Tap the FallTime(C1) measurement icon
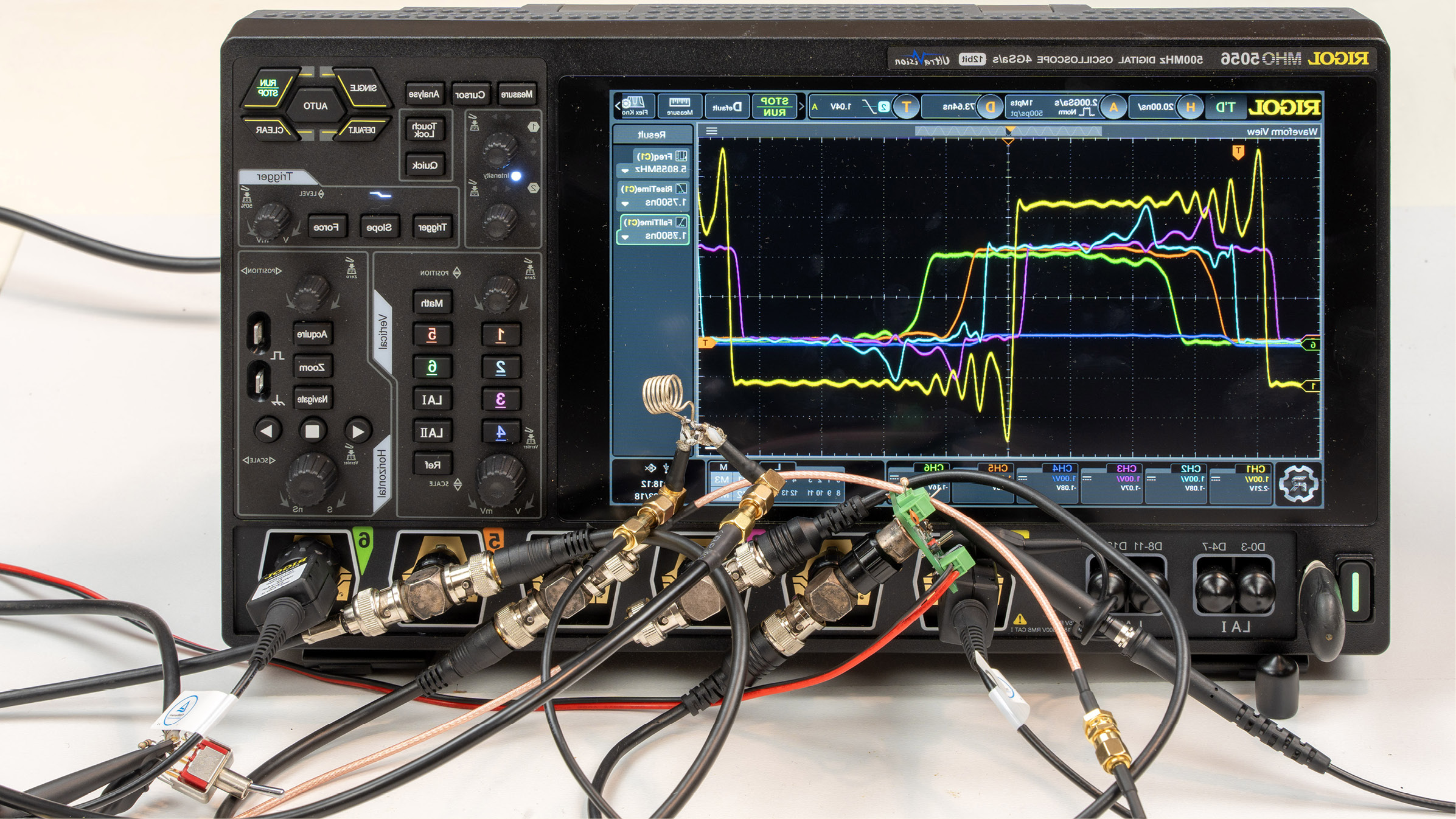 [681, 222]
